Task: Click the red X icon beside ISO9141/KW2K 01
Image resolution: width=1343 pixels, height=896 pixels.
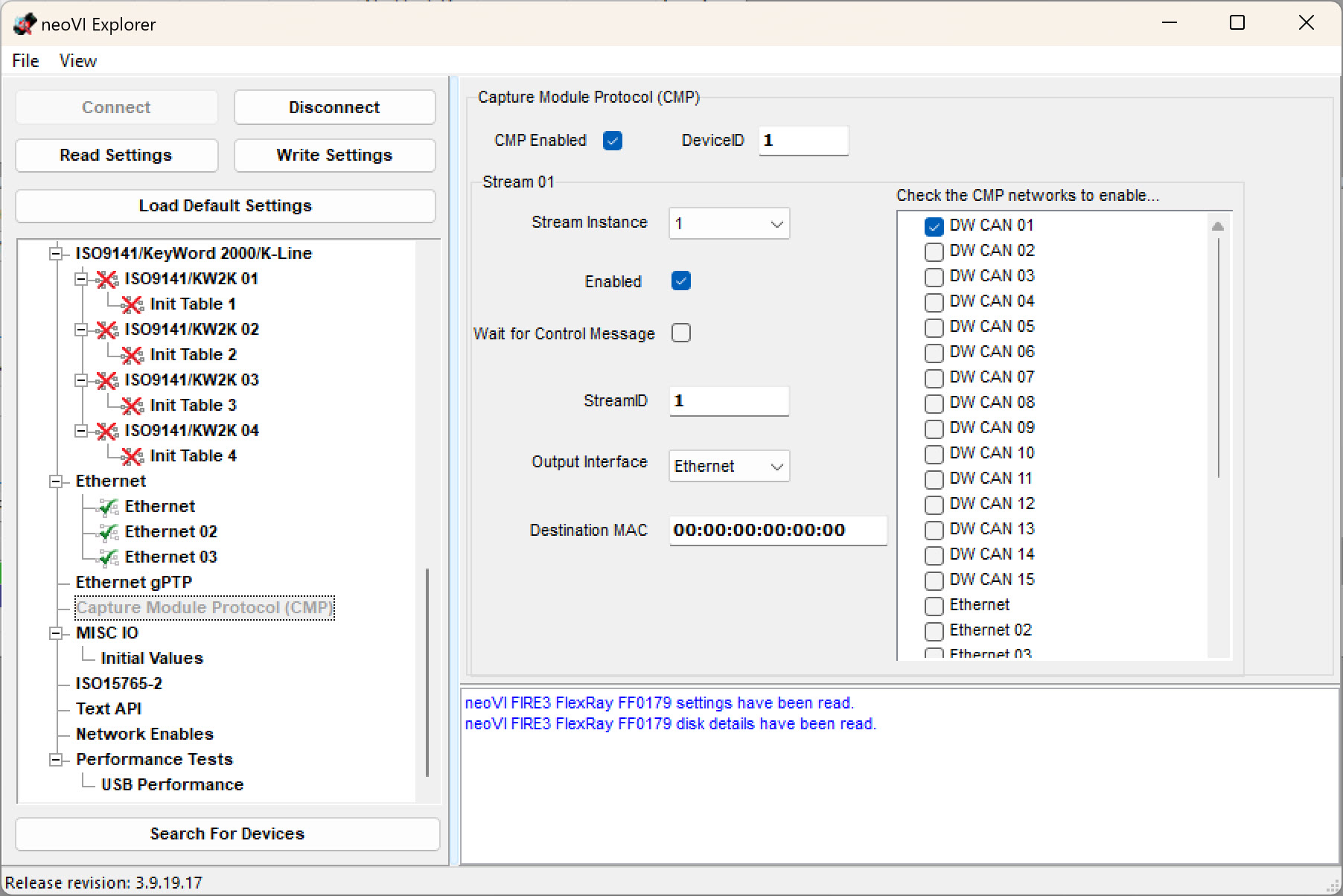Action: (x=107, y=279)
